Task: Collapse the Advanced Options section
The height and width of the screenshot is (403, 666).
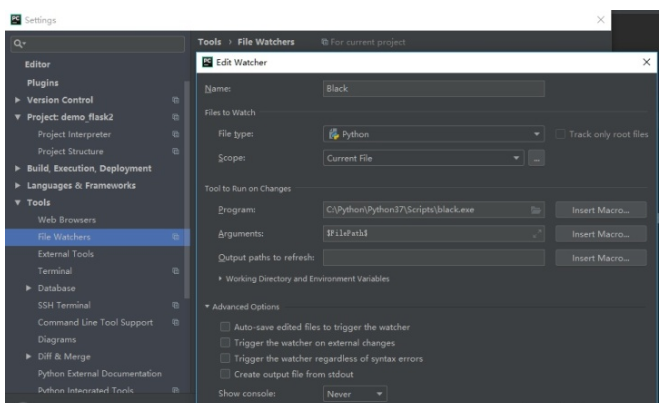Action: 207,307
